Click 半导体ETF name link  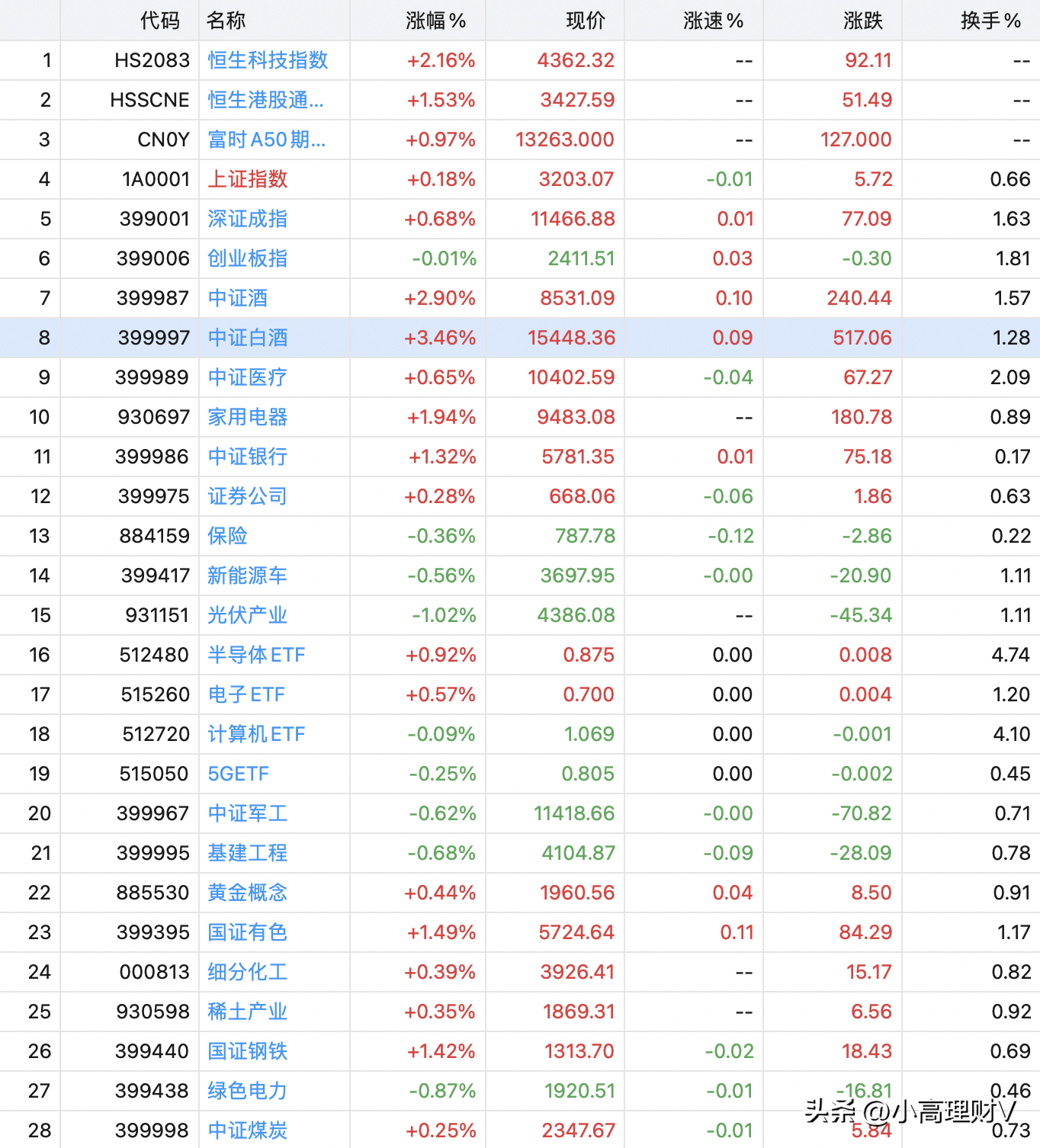[256, 655]
